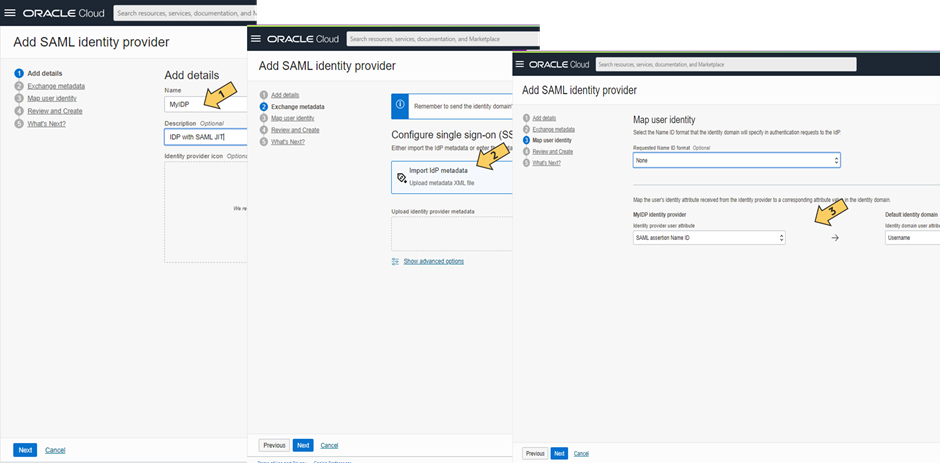The image size is (940, 463).
Task: Click Oracle Cloud logo in Exchange metadata window
Action: 303,38
